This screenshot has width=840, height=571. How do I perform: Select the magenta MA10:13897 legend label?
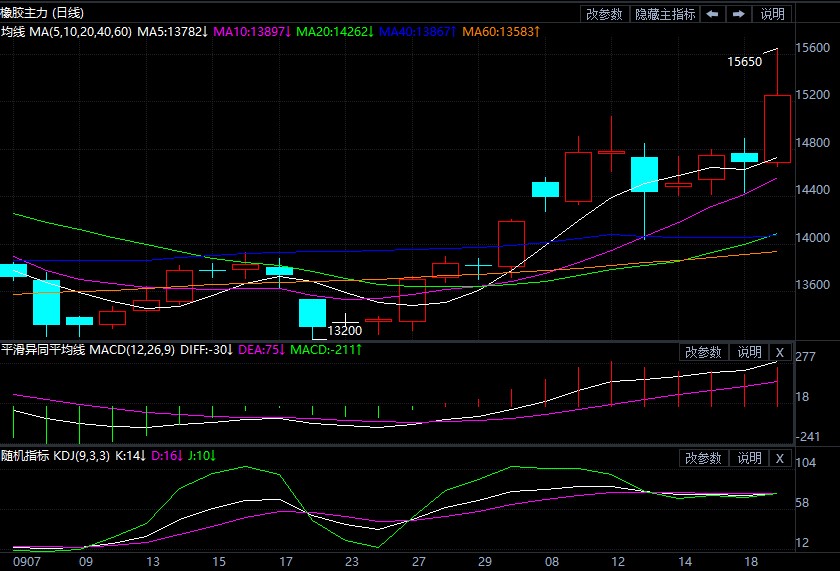252,33
